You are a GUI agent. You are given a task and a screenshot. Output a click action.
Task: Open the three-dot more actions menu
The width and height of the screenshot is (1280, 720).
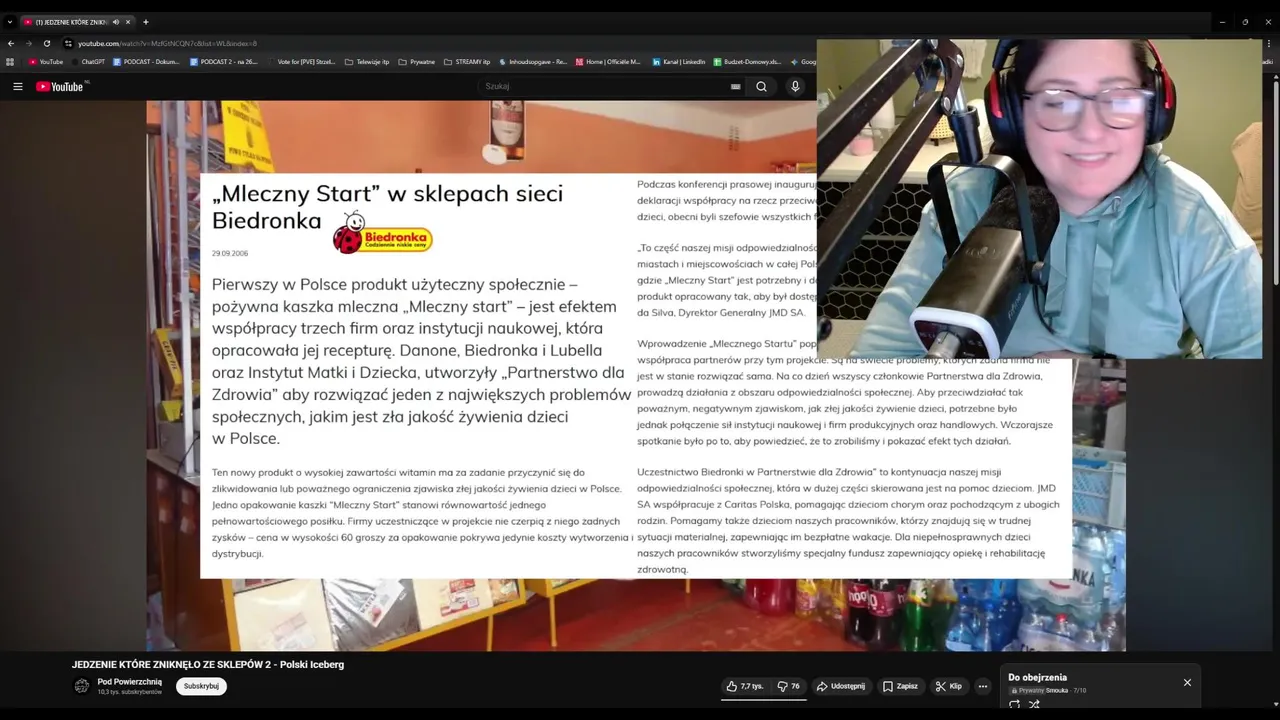[983, 686]
